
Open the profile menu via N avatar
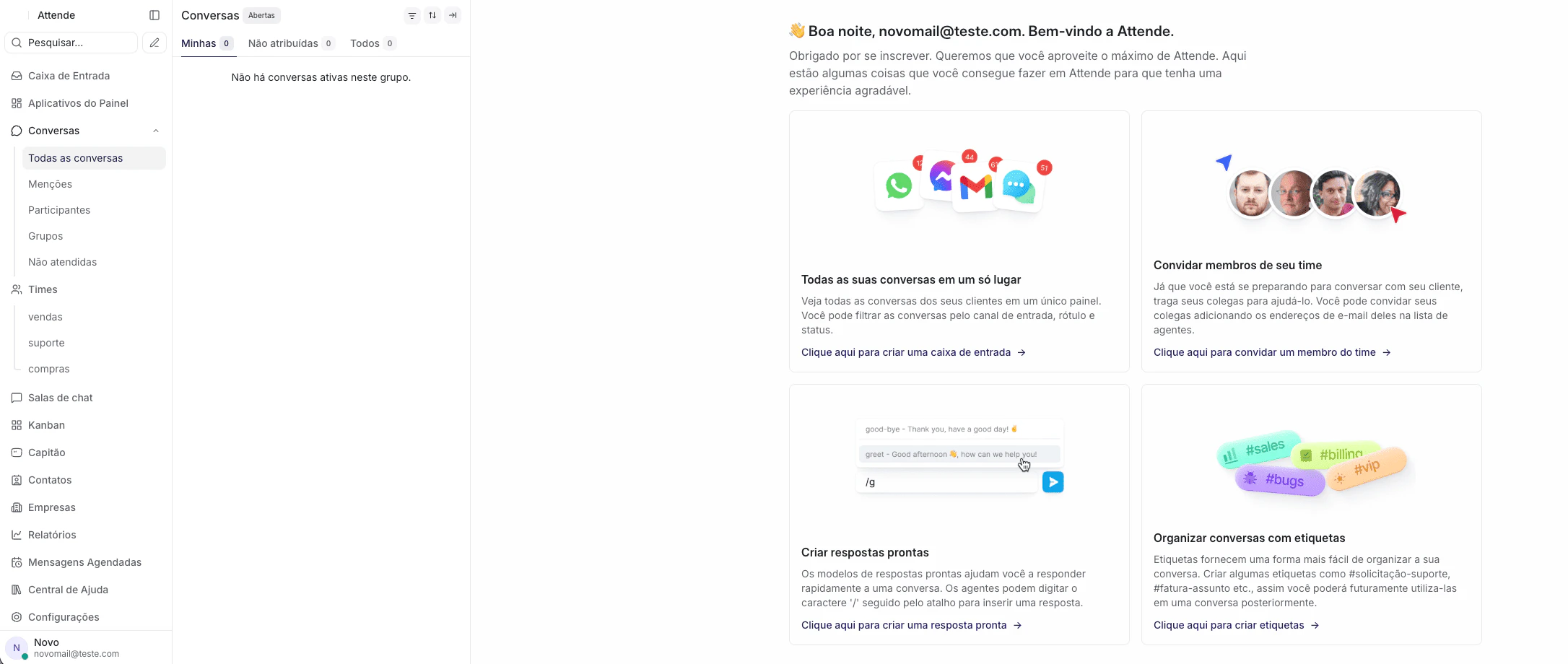pyautogui.click(x=17, y=648)
